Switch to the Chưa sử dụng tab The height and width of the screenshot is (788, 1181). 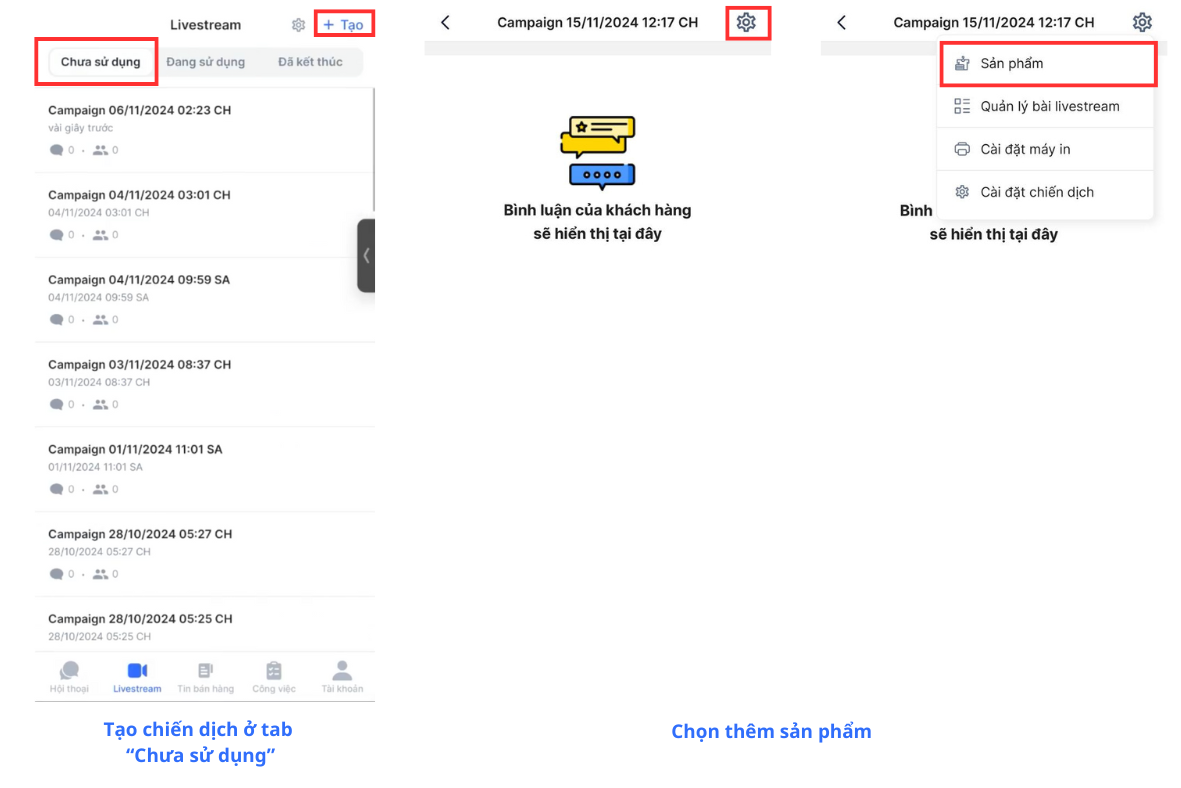(x=100, y=62)
